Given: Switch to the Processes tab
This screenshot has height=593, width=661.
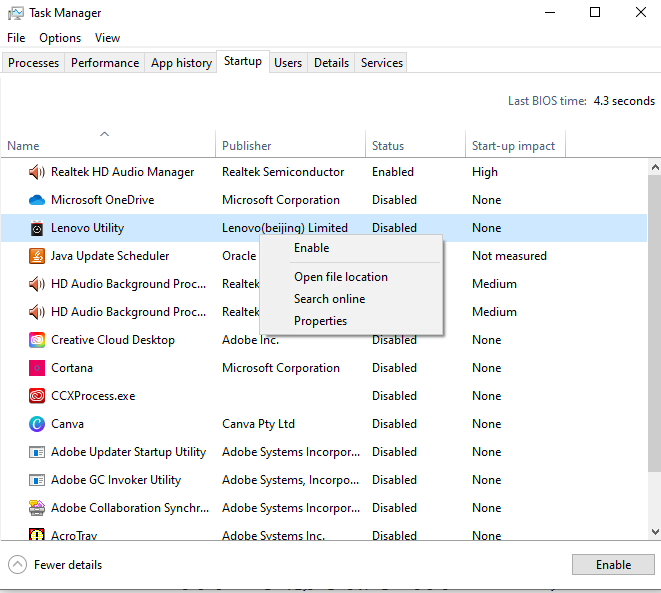Looking at the screenshot, I should [x=33, y=63].
